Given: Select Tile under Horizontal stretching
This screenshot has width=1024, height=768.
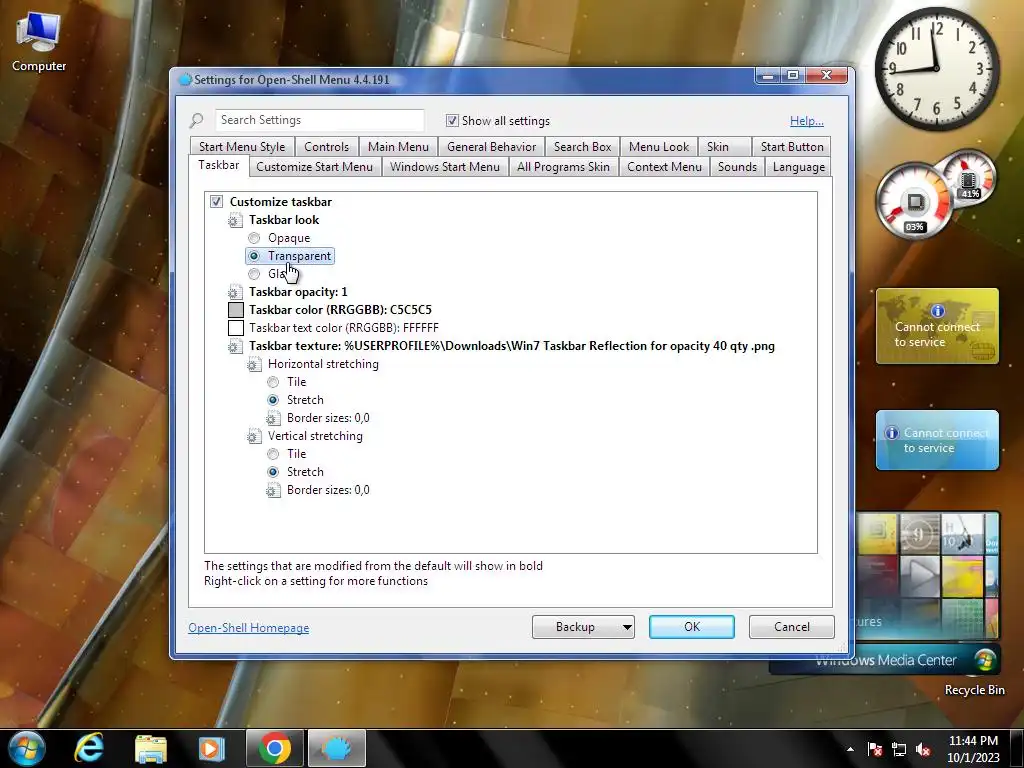Looking at the screenshot, I should pos(273,382).
